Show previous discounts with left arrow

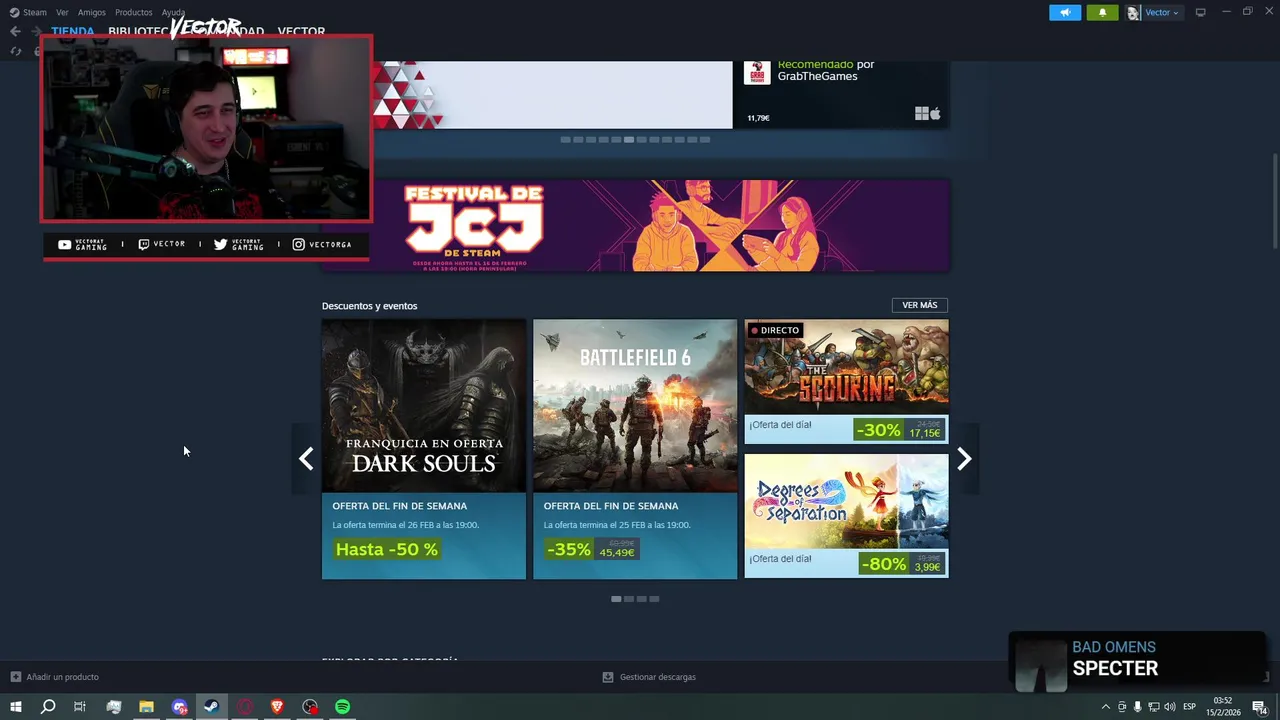point(306,459)
